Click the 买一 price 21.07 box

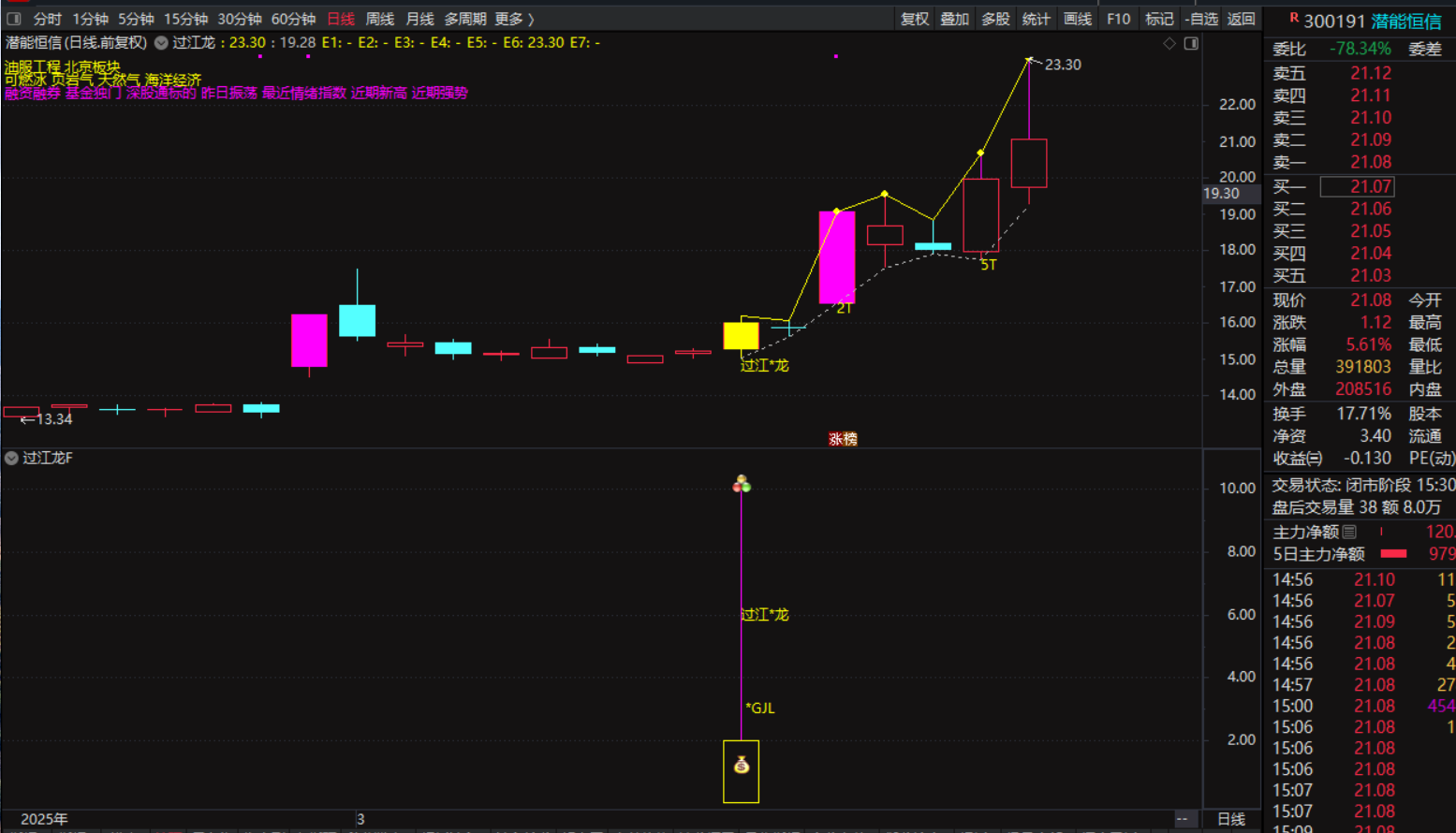[1356, 187]
